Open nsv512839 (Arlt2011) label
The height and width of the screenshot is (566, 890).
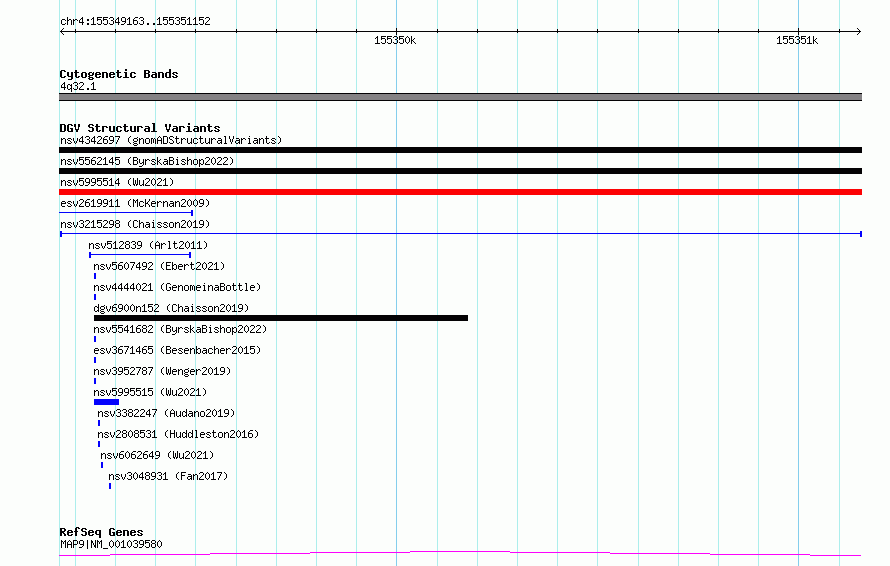pos(148,245)
